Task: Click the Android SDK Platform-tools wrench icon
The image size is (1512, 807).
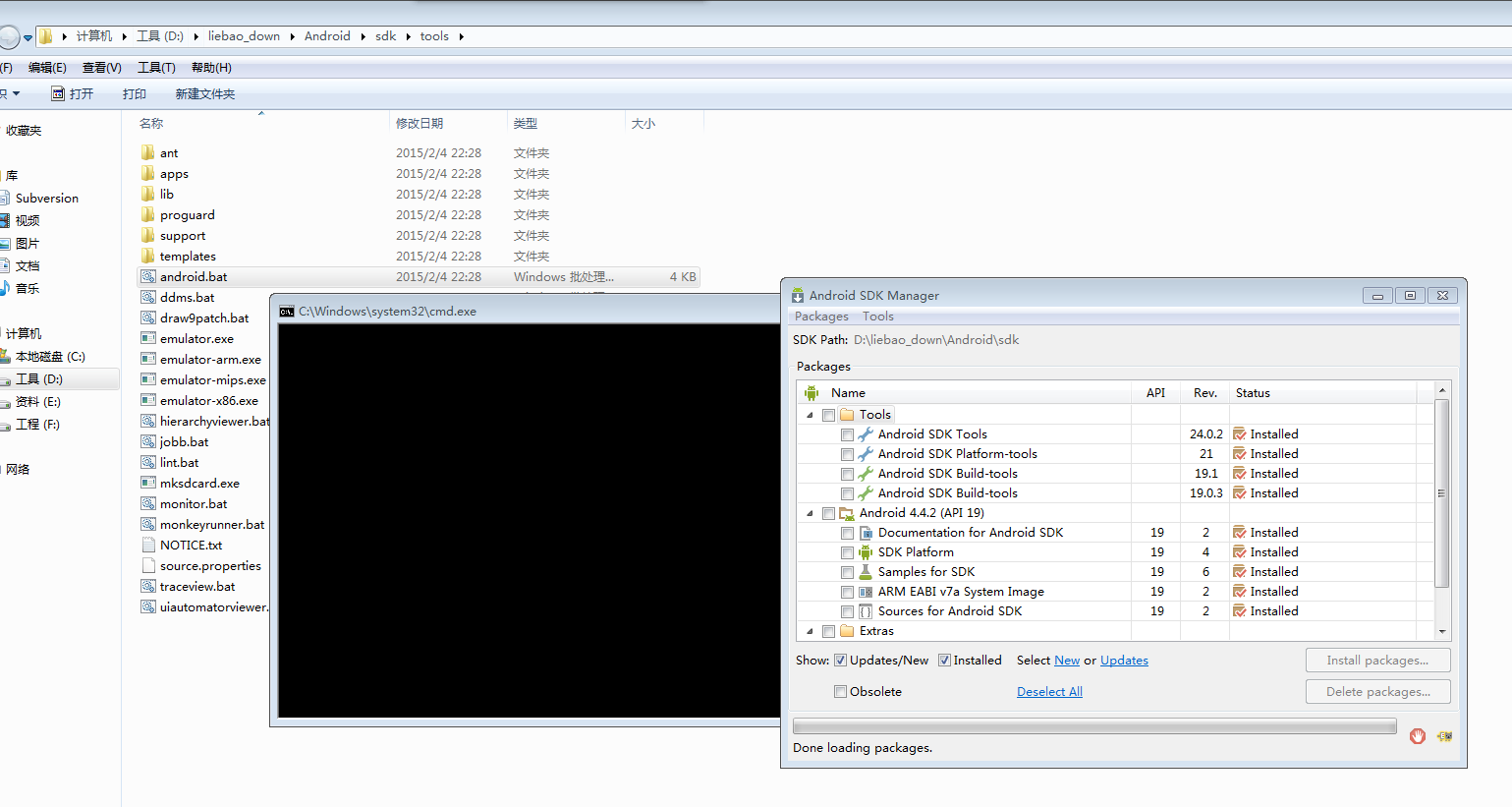Action: click(x=866, y=454)
